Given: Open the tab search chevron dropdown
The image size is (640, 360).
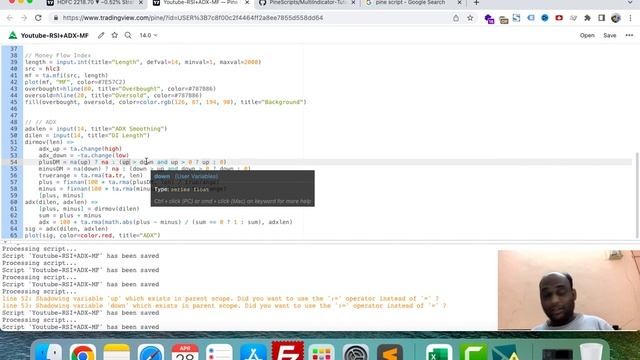Looking at the screenshot, I should tap(630, 3).
